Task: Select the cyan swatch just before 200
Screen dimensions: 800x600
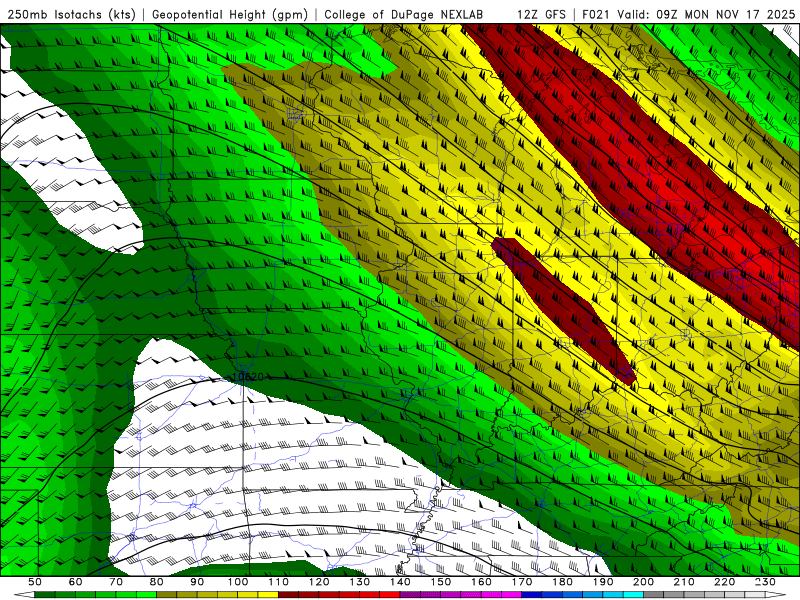Action: click(x=633, y=595)
